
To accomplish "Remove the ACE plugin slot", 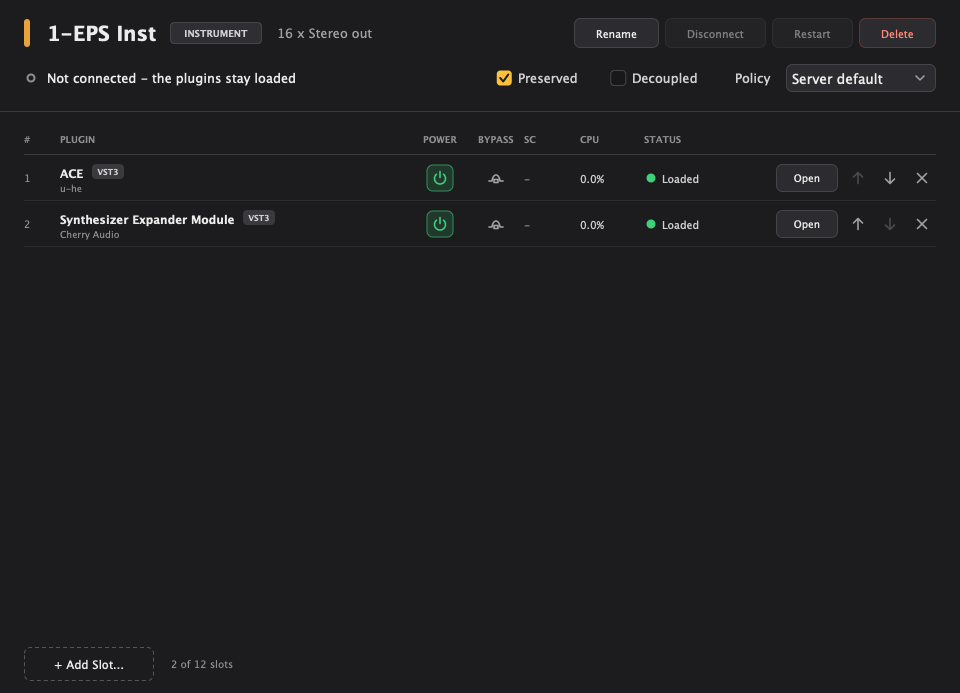I will click(x=921, y=178).
